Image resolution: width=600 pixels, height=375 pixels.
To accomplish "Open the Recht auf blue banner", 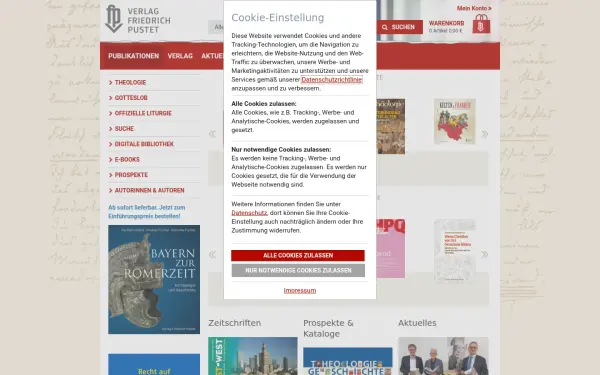I will 154,364.
